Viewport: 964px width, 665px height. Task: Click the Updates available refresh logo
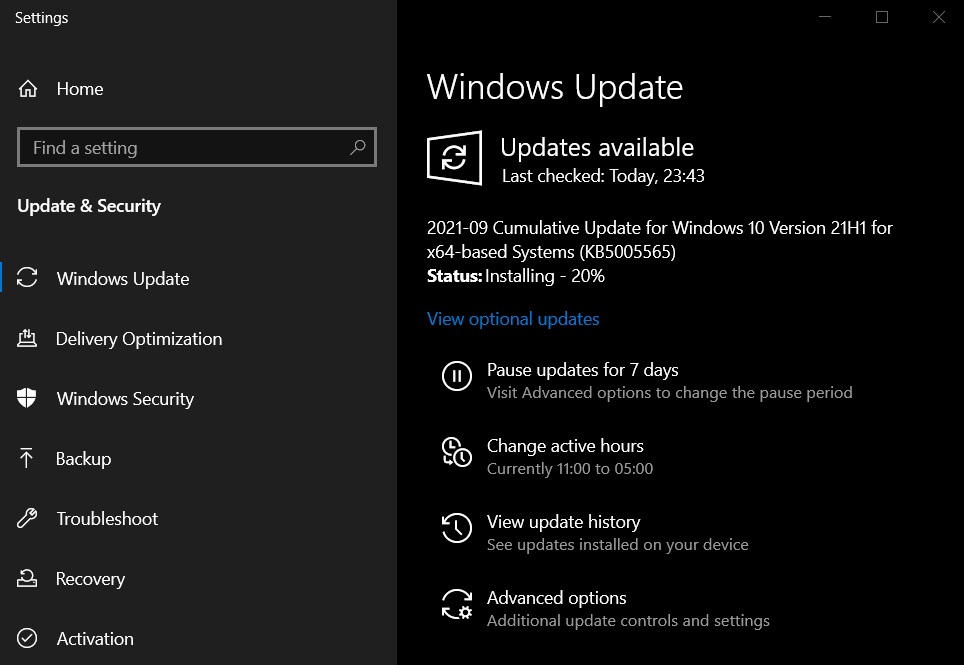pos(455,158)
